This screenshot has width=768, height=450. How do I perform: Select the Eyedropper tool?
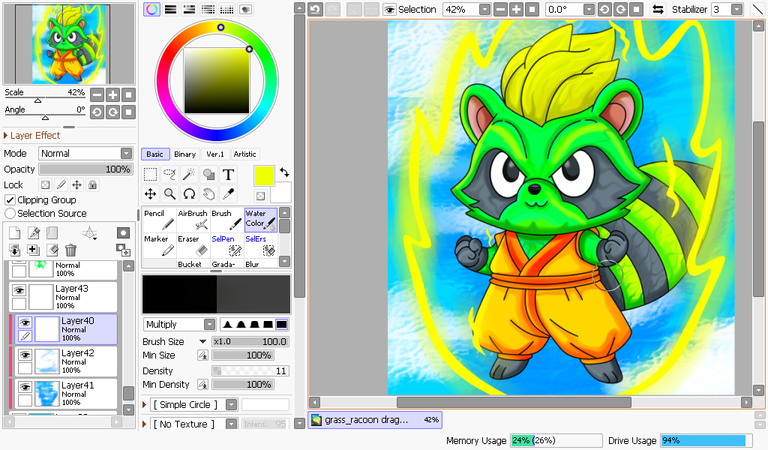click(x=228, y=194)
